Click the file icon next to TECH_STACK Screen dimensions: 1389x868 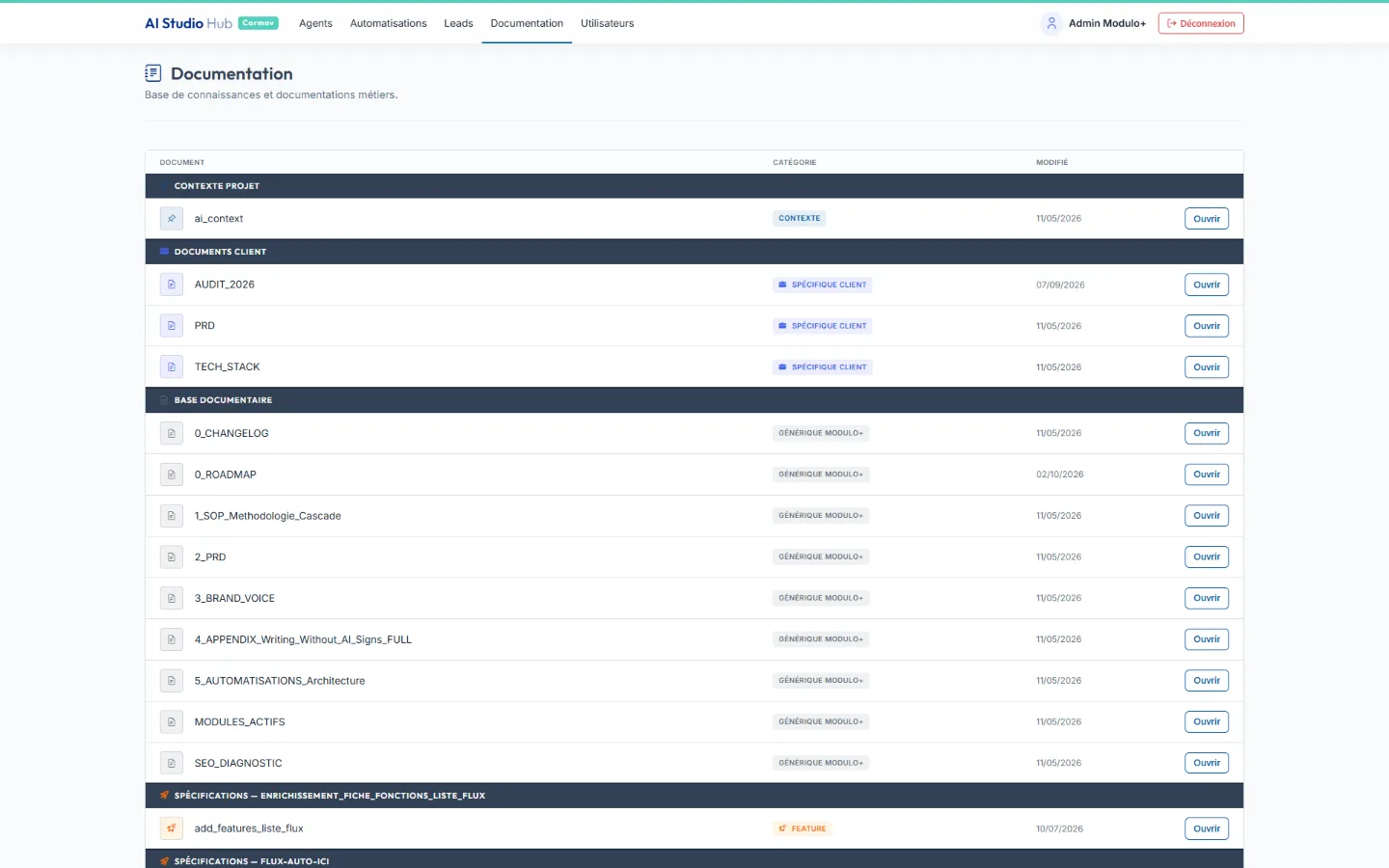click(x=172, y=367)
